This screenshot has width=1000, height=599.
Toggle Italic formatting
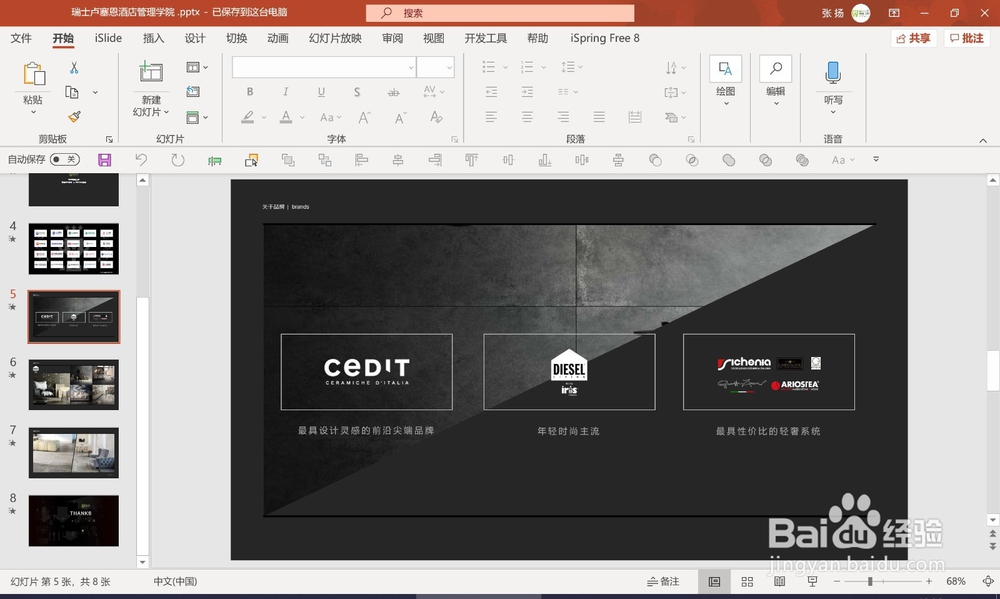click(285, 92)
